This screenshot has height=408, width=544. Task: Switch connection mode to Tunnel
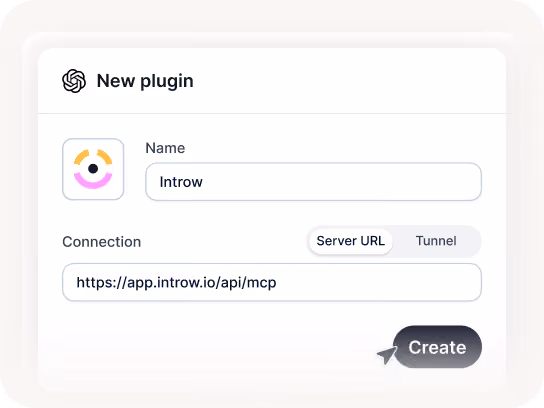tap(436, 241)
